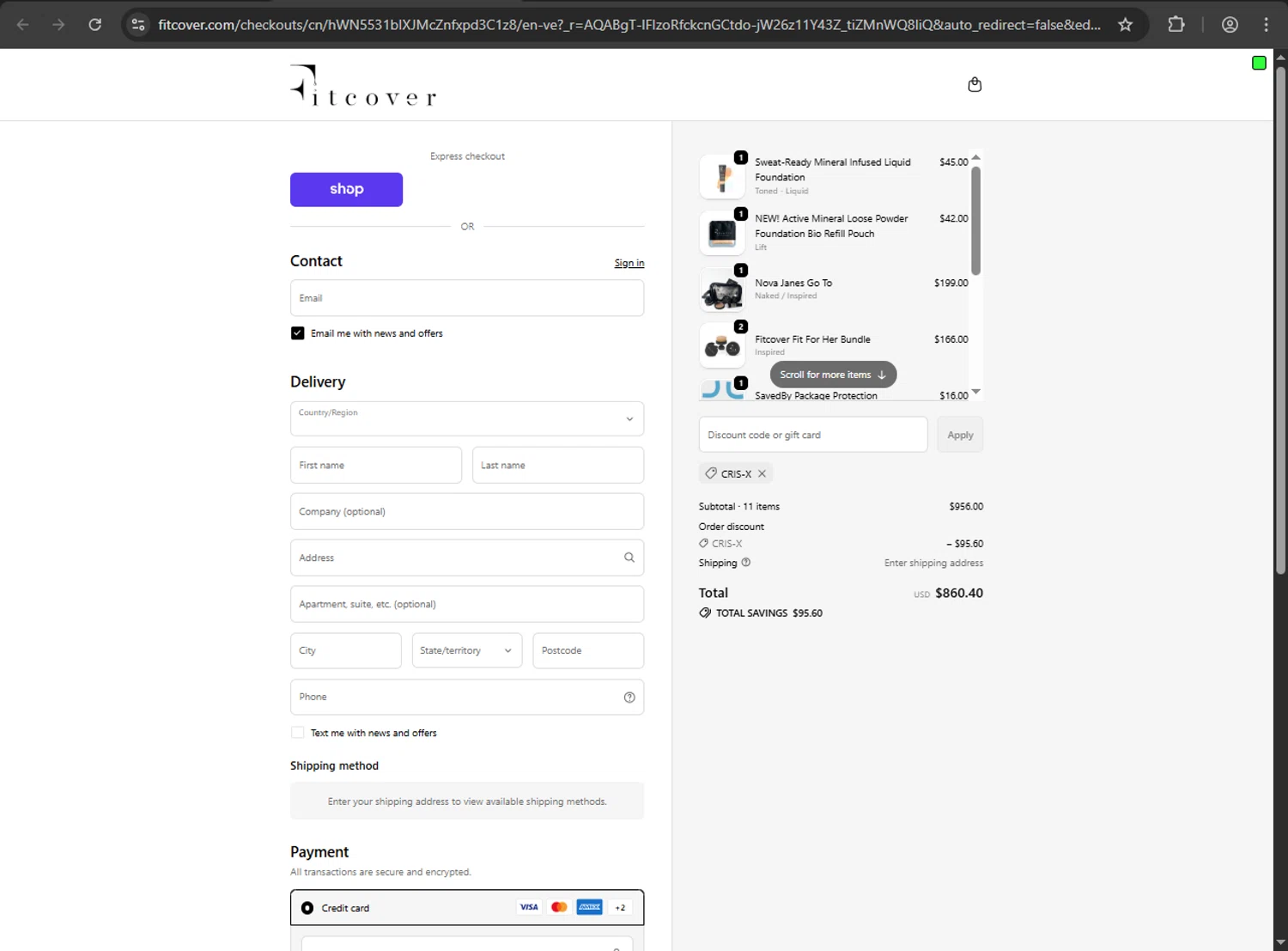
Task: Show +2 more card types
Action: pyautogui.click(x=620, y=907)
